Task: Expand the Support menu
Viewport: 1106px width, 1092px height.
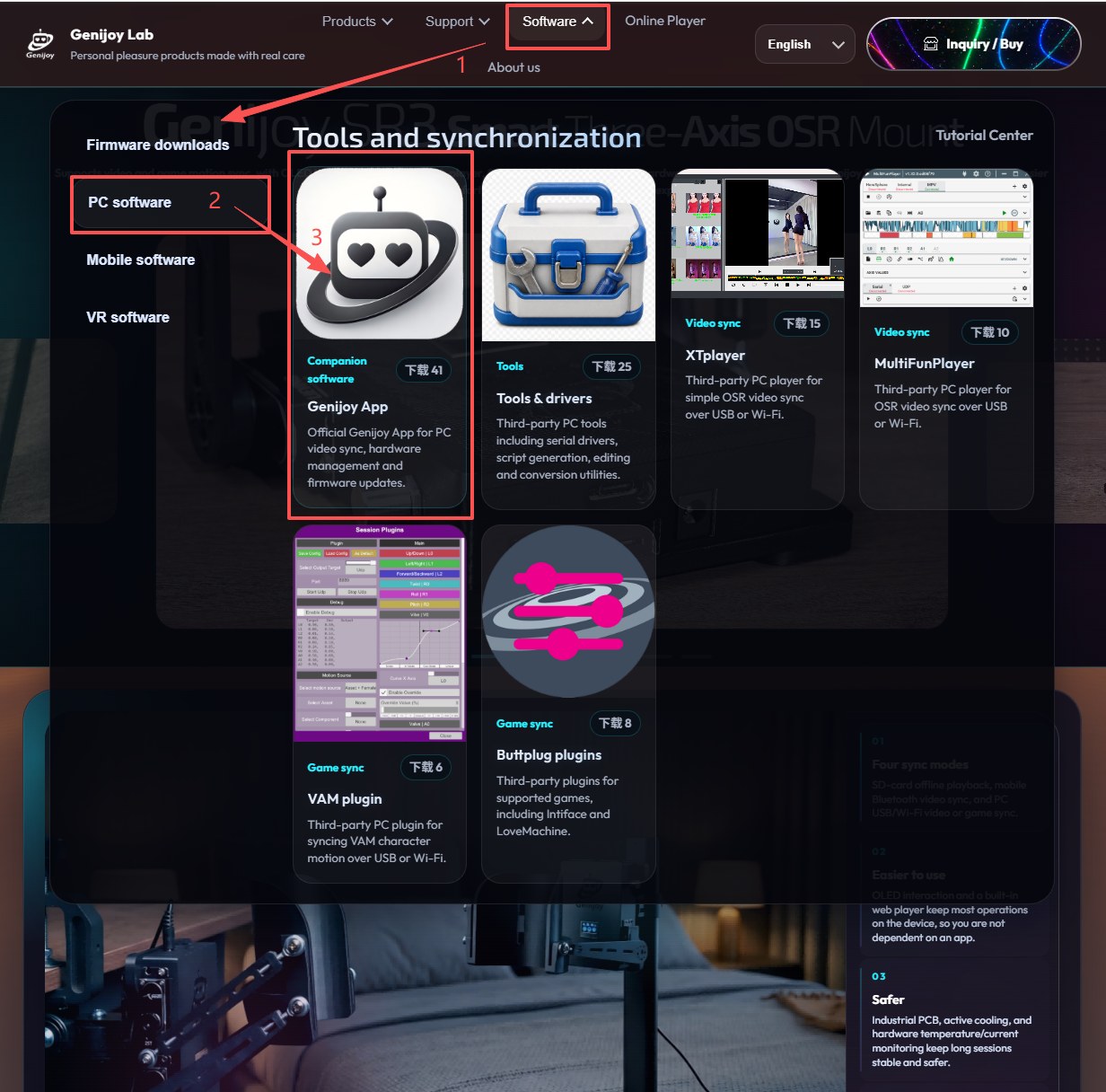Action: coord(457,22)
